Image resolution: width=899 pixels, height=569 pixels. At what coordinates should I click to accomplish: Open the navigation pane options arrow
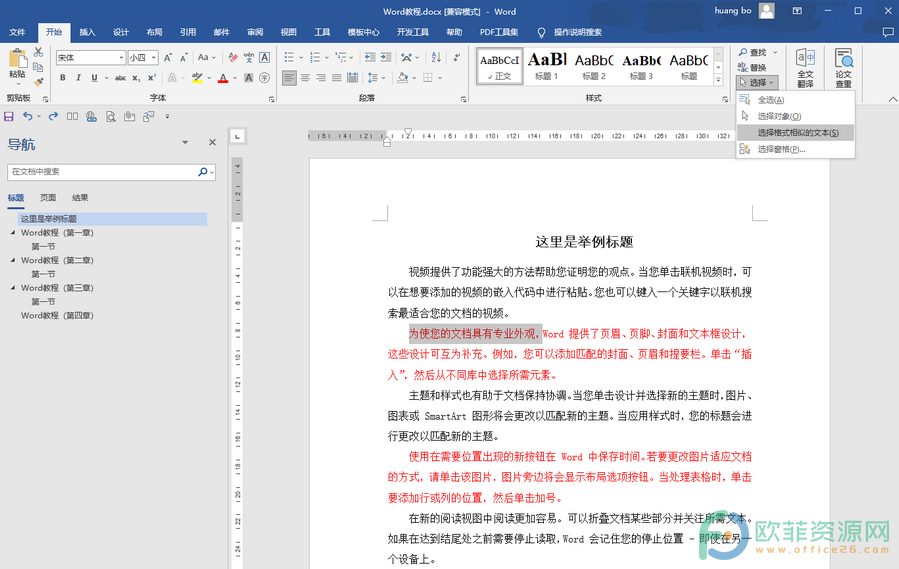pos(185,142)
